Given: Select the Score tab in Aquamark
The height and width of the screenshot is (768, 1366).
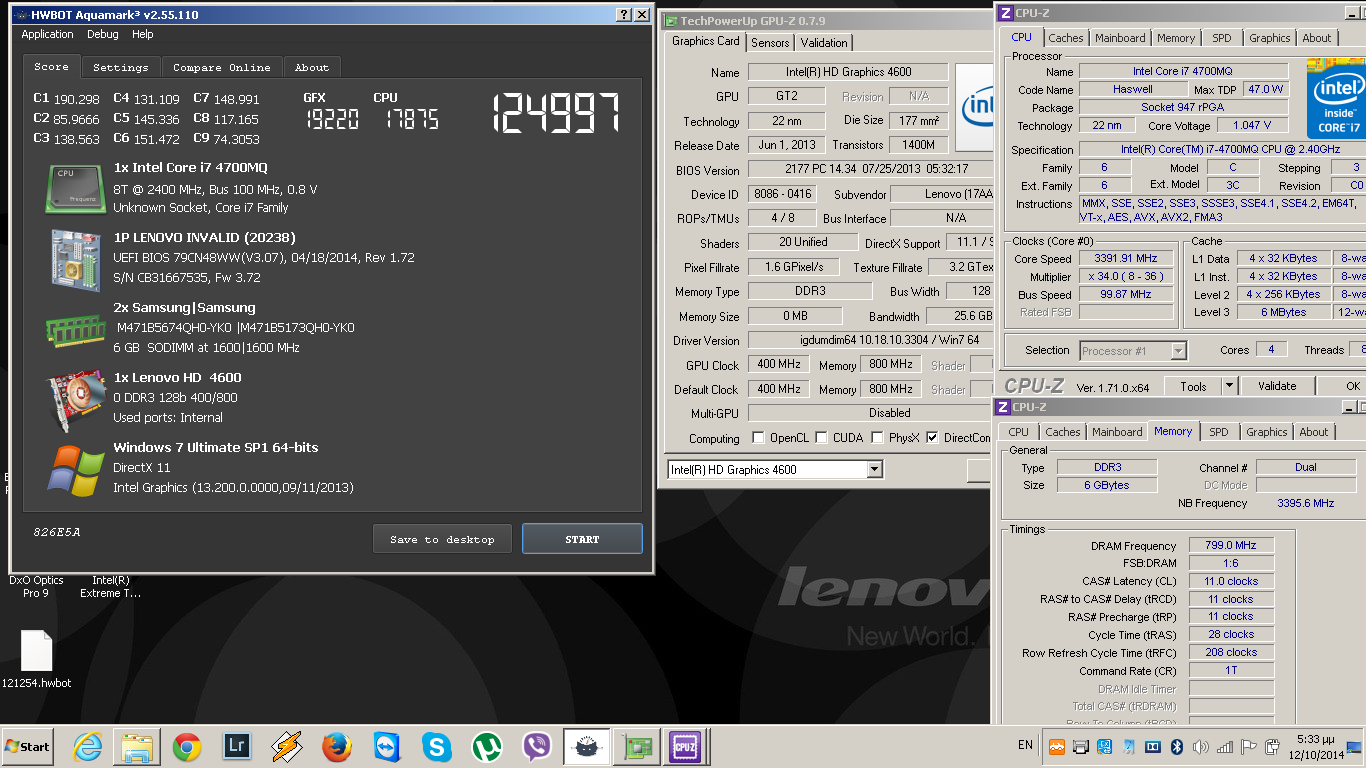Looking at the screenshot, I should click(x=51, y=66).
